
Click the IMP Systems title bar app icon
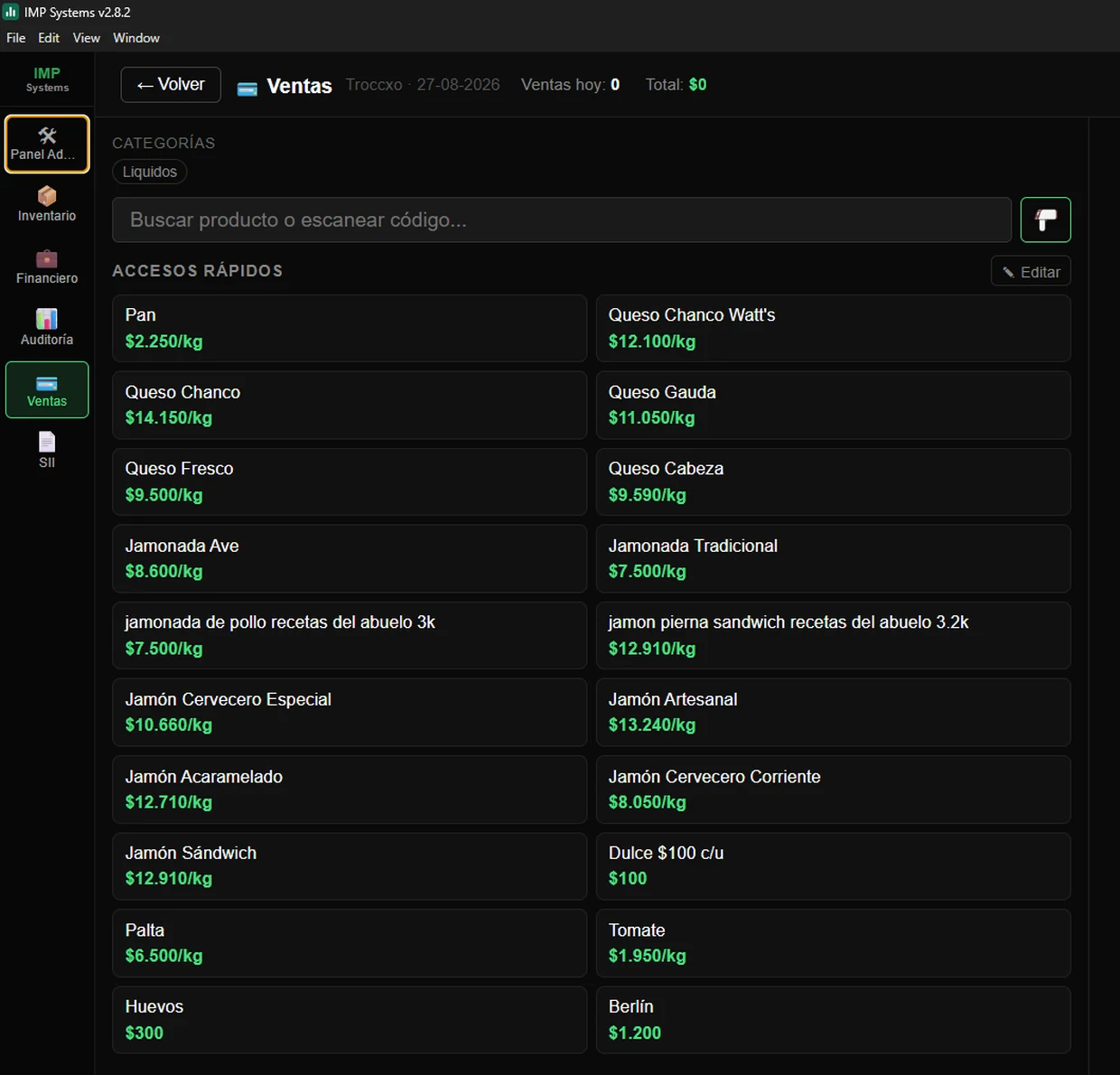coord(11,12)
